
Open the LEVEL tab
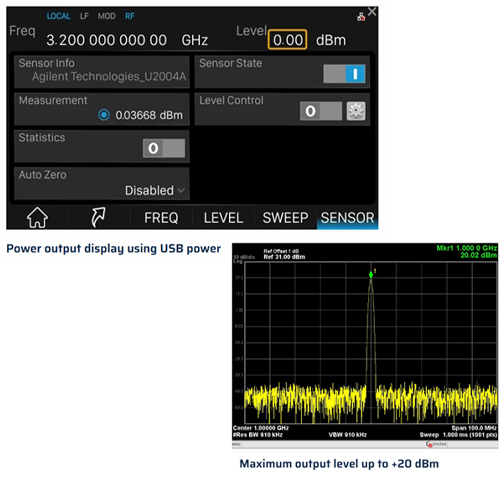tap(223, 218)
